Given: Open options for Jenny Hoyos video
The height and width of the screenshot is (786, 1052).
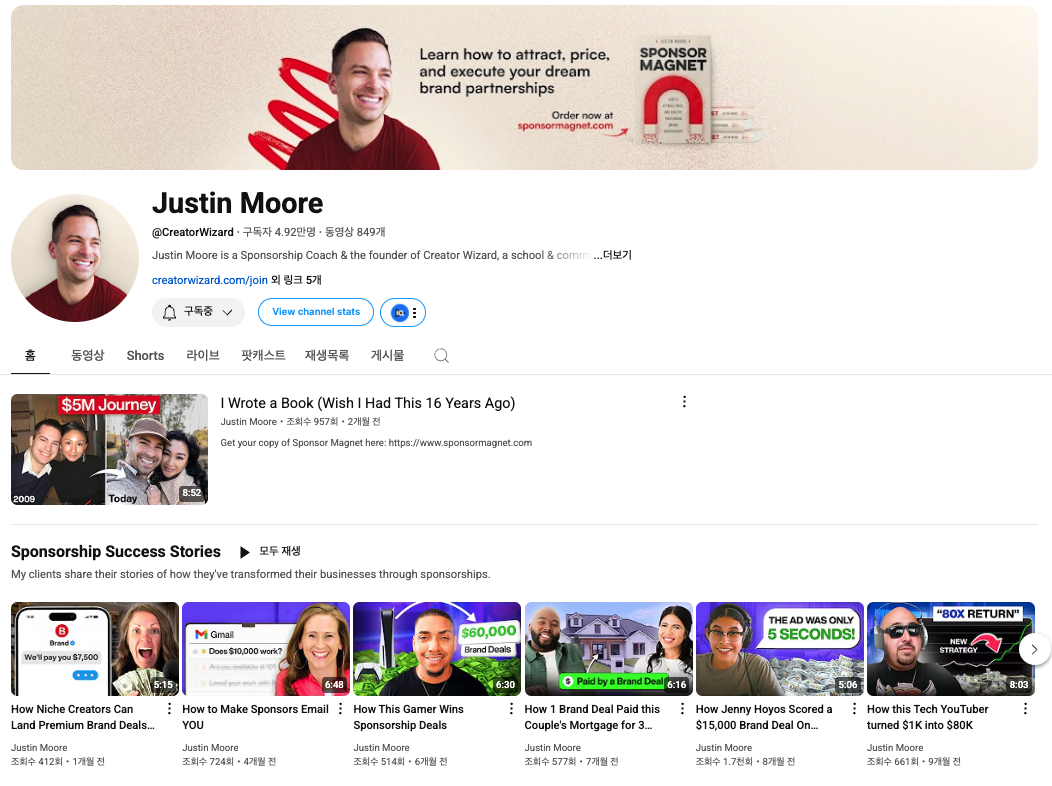Looking at the screenshot, I should click(854, 709).
